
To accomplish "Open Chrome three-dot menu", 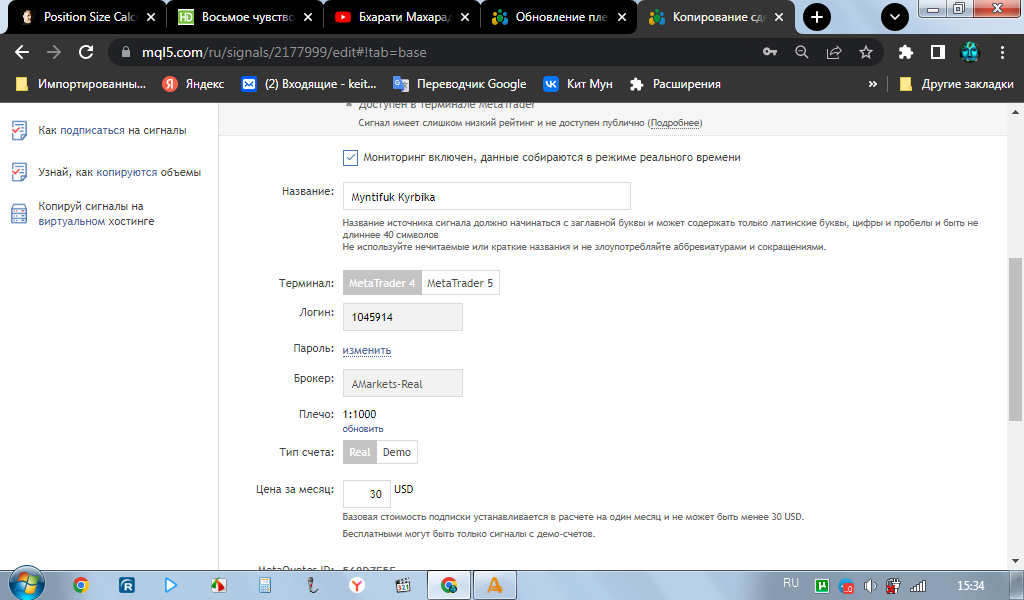I will [1002, 52].
